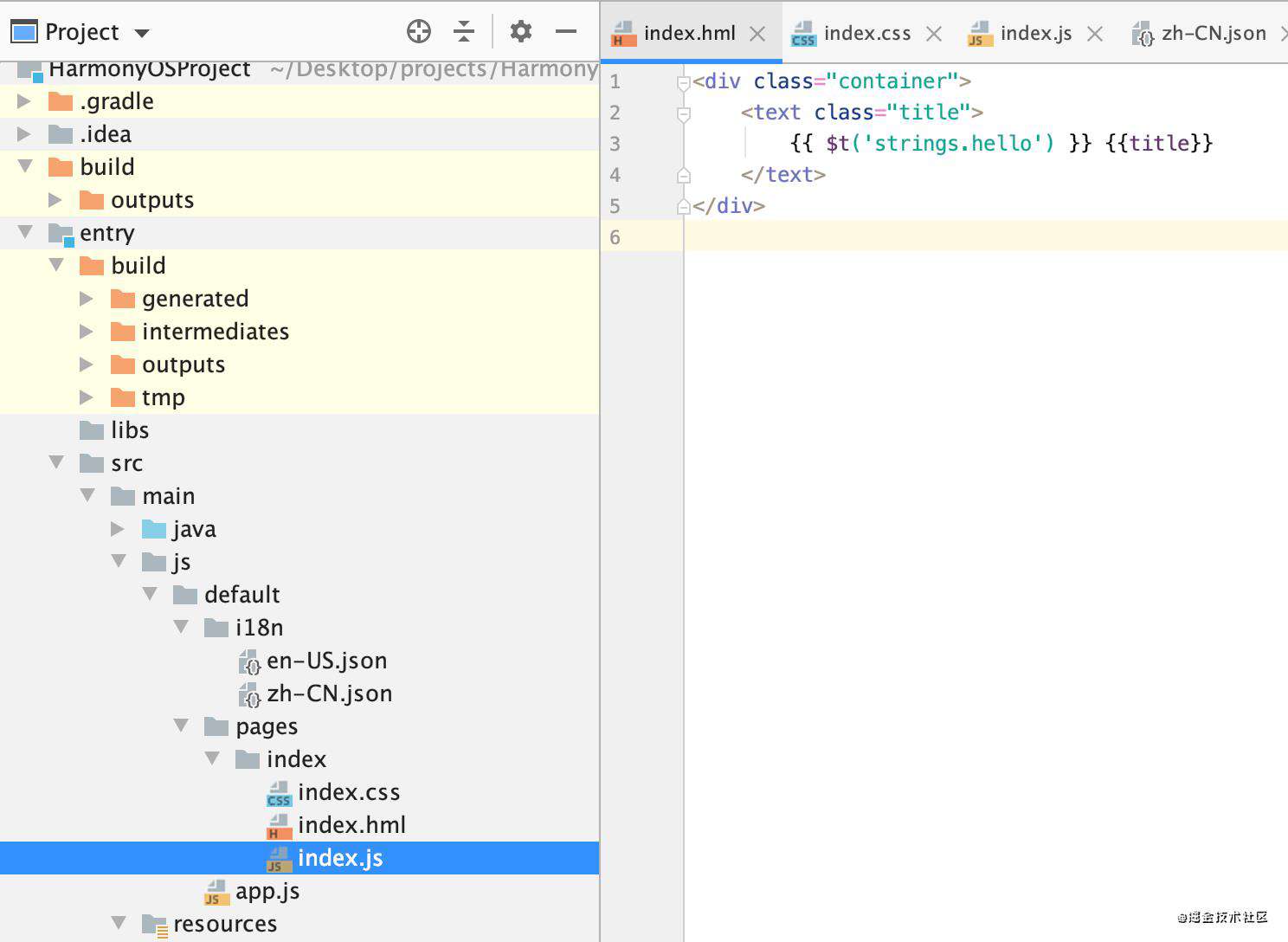The height and width of the screenshot is (942, 1288).
Task: Click the generated folder icon
Action: tap(123, 299)
